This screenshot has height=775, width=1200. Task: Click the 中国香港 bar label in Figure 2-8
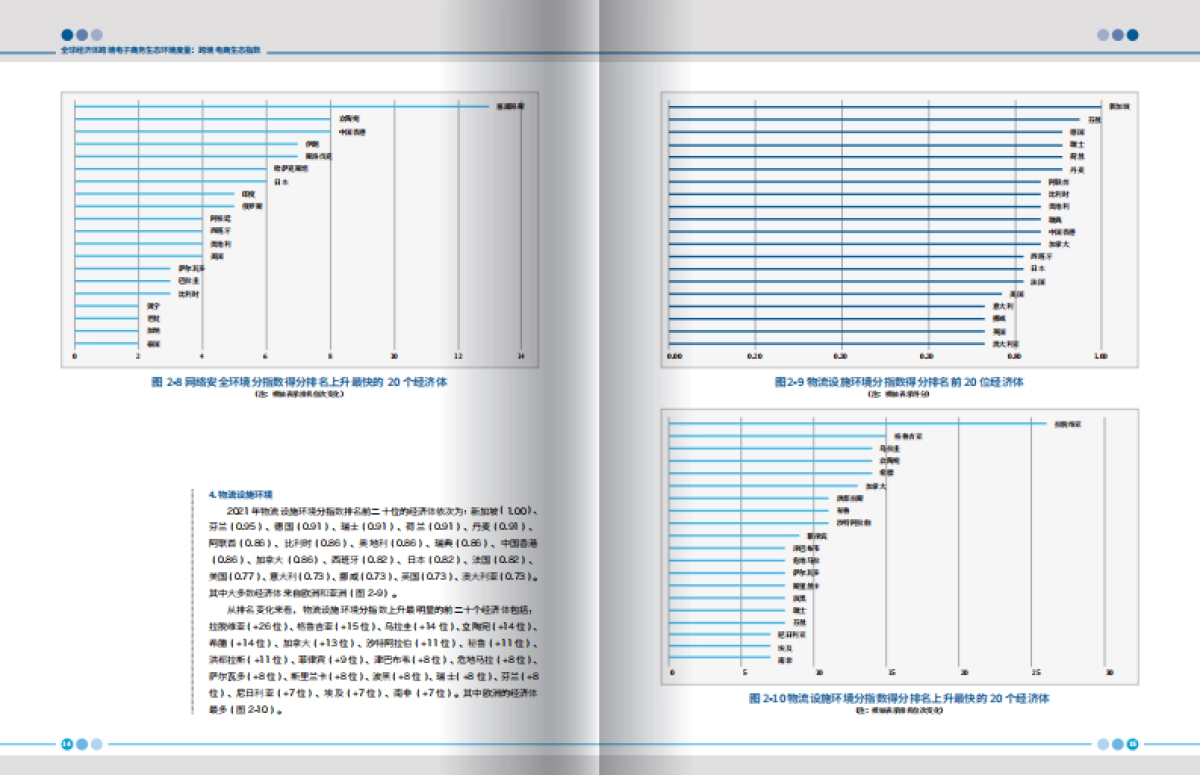tap(351, 131)
